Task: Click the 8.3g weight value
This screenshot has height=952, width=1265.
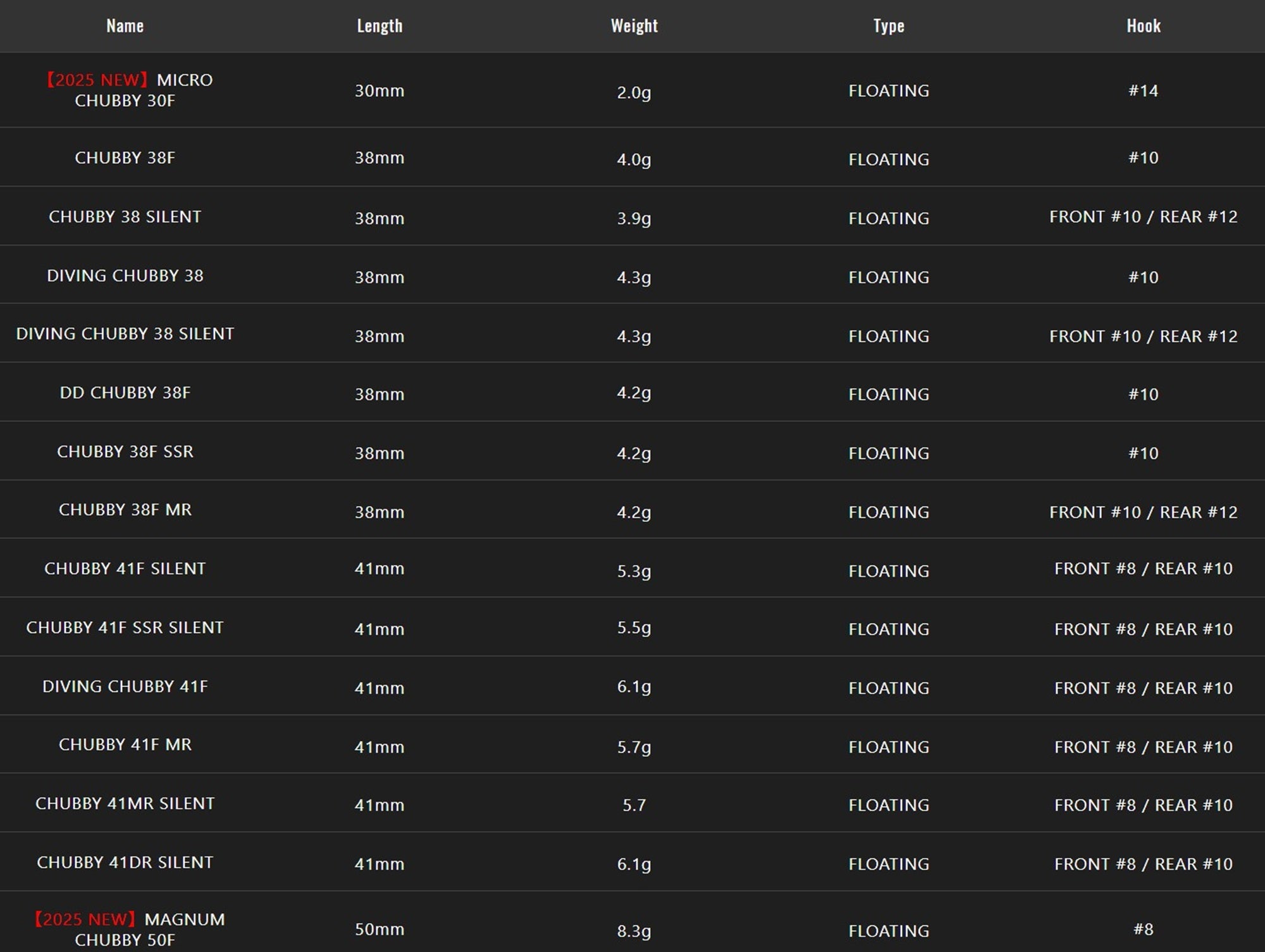Action: click(x=634, y=930)
